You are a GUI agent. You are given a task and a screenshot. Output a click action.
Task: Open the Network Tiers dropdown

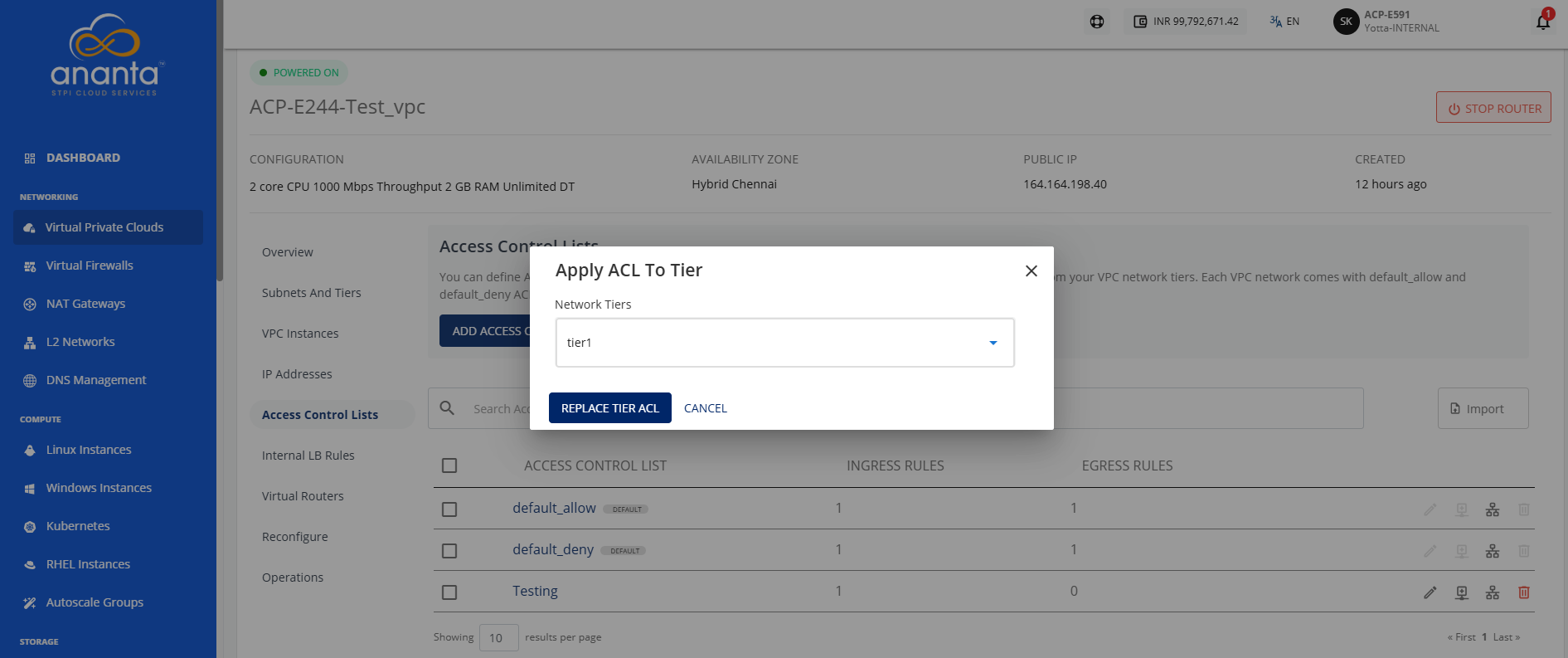coord(784,343)
